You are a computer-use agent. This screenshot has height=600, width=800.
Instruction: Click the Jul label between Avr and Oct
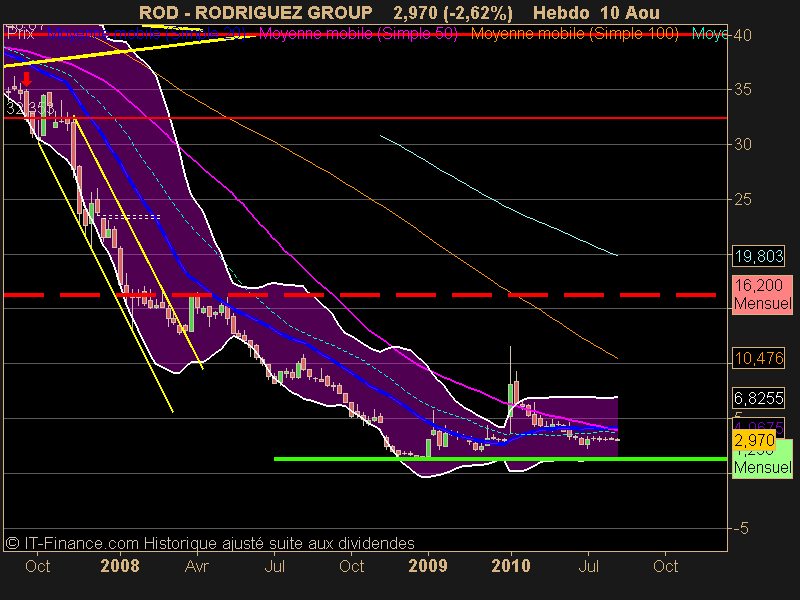274,566
